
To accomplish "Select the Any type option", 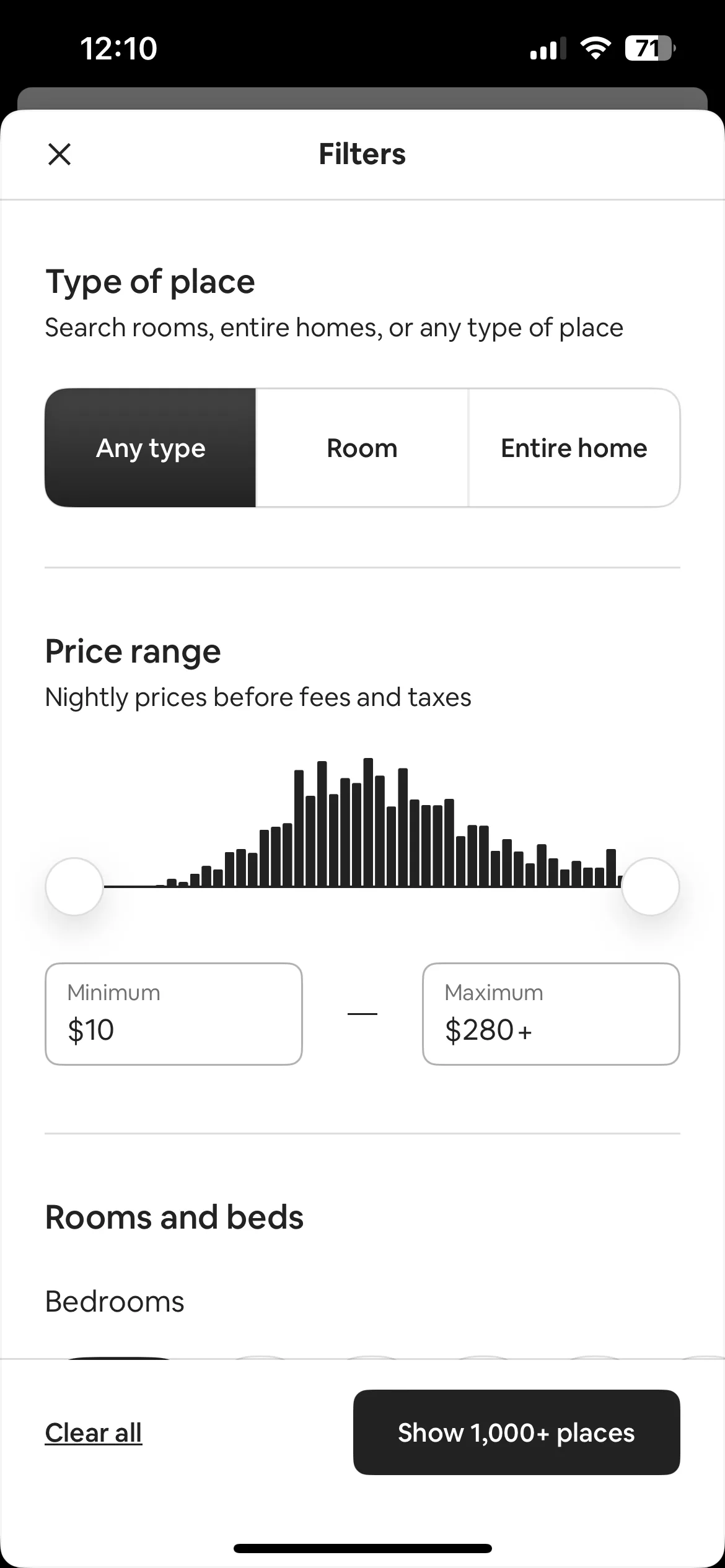I will (x=151, y=448).
